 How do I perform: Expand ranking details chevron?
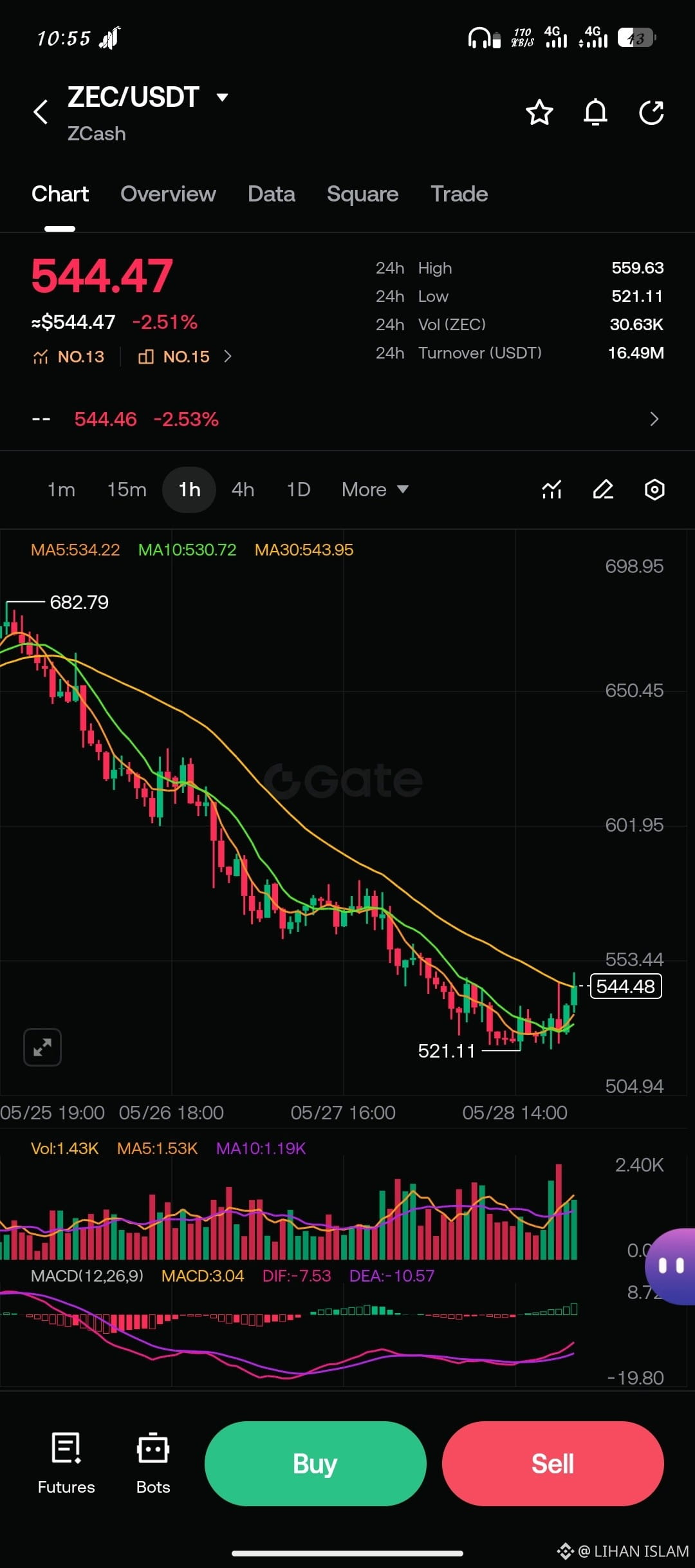click(228, 357)
